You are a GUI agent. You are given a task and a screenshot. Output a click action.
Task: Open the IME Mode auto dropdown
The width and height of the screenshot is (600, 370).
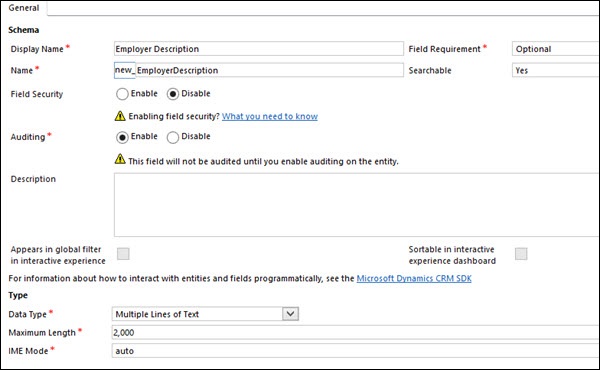click(355, 350)
